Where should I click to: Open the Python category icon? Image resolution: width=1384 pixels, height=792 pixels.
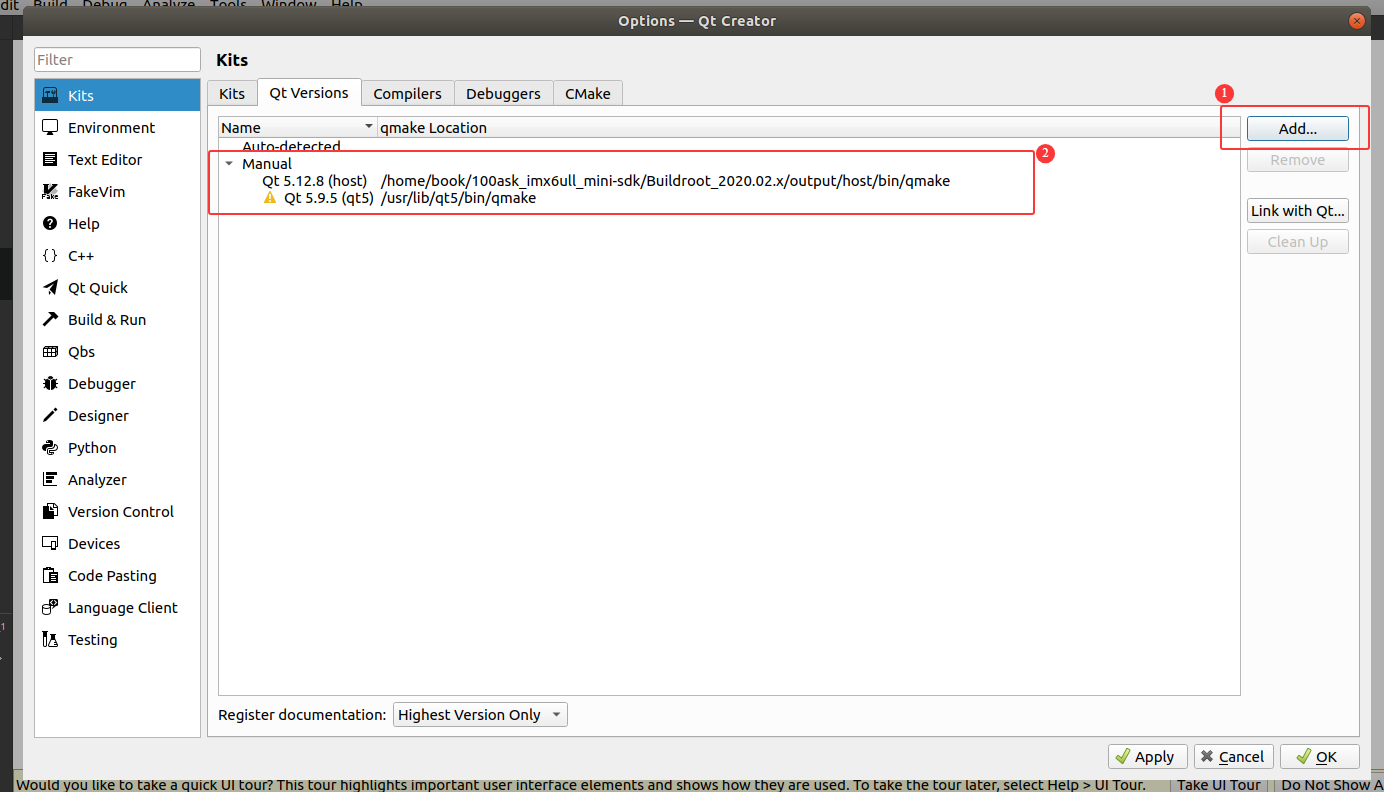pos(50,448)
